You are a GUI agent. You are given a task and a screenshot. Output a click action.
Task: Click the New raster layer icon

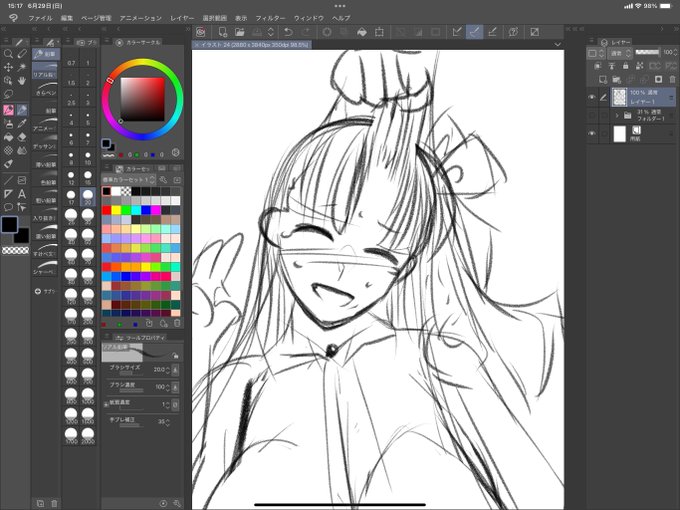603,79
